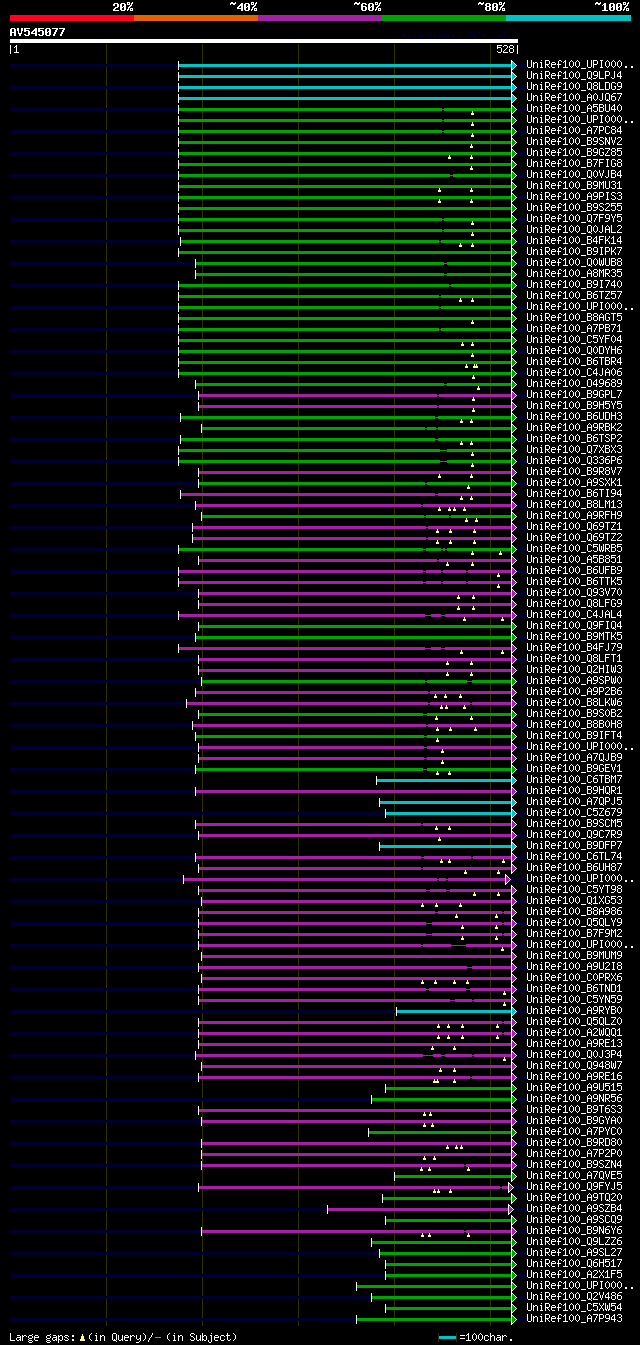Open hit UniRef100_A0JQ67
Screen dimensions: 640x1345
574,97
